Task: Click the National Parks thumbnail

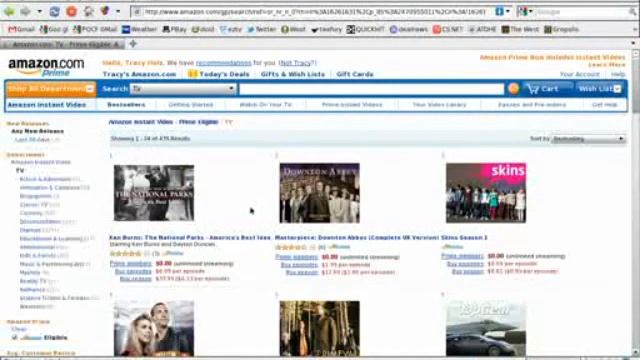Action: pos(154,193)
